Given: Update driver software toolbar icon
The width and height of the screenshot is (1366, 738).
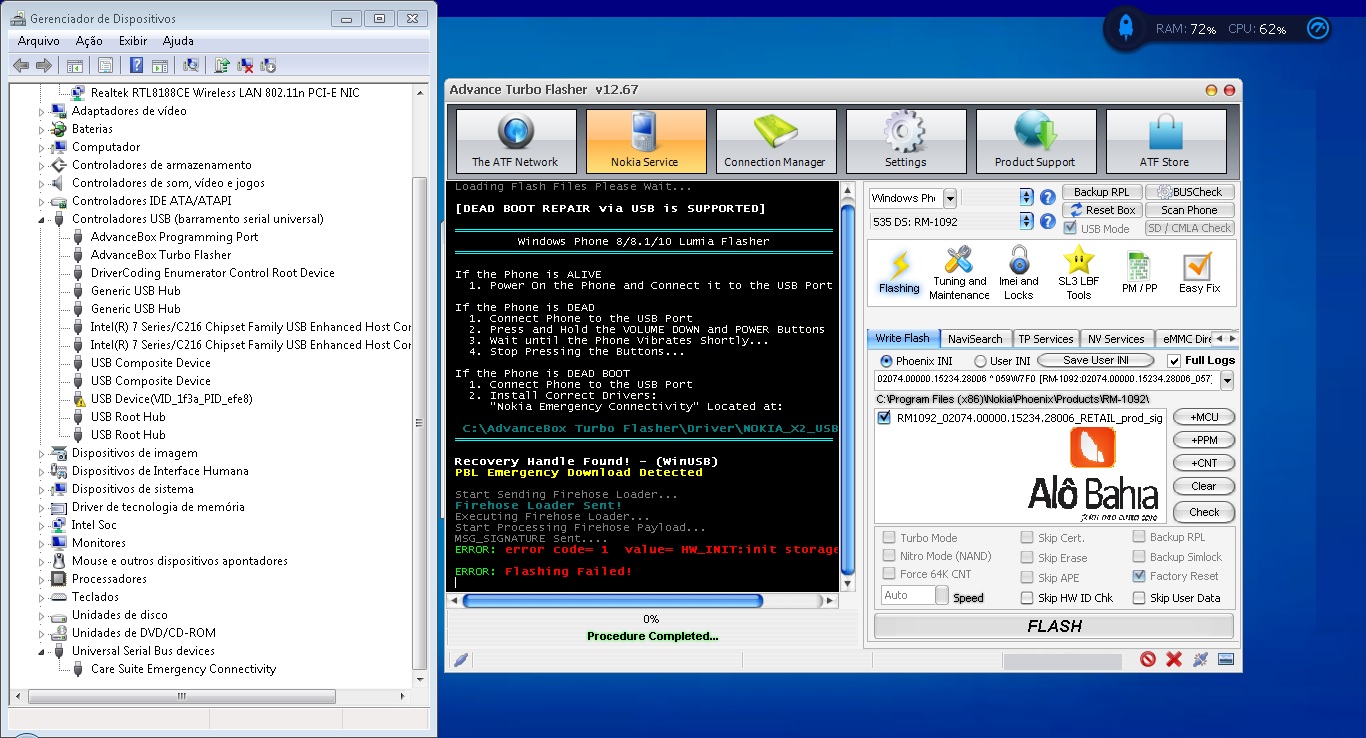Looking at the screenshot, I should pos(223,66).
